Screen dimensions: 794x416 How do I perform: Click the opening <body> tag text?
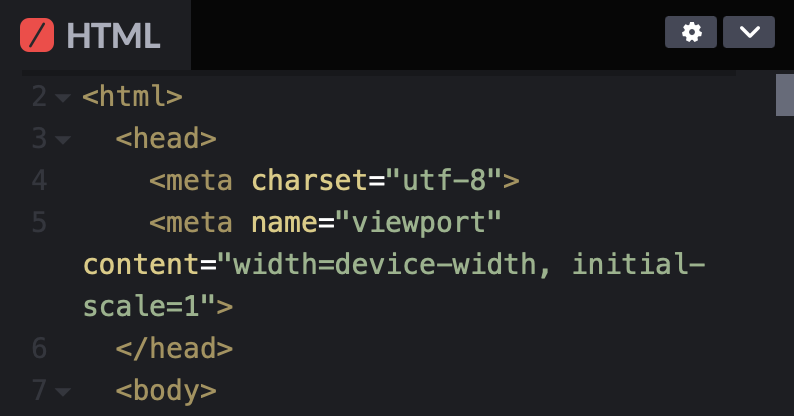tap(166, 391)
